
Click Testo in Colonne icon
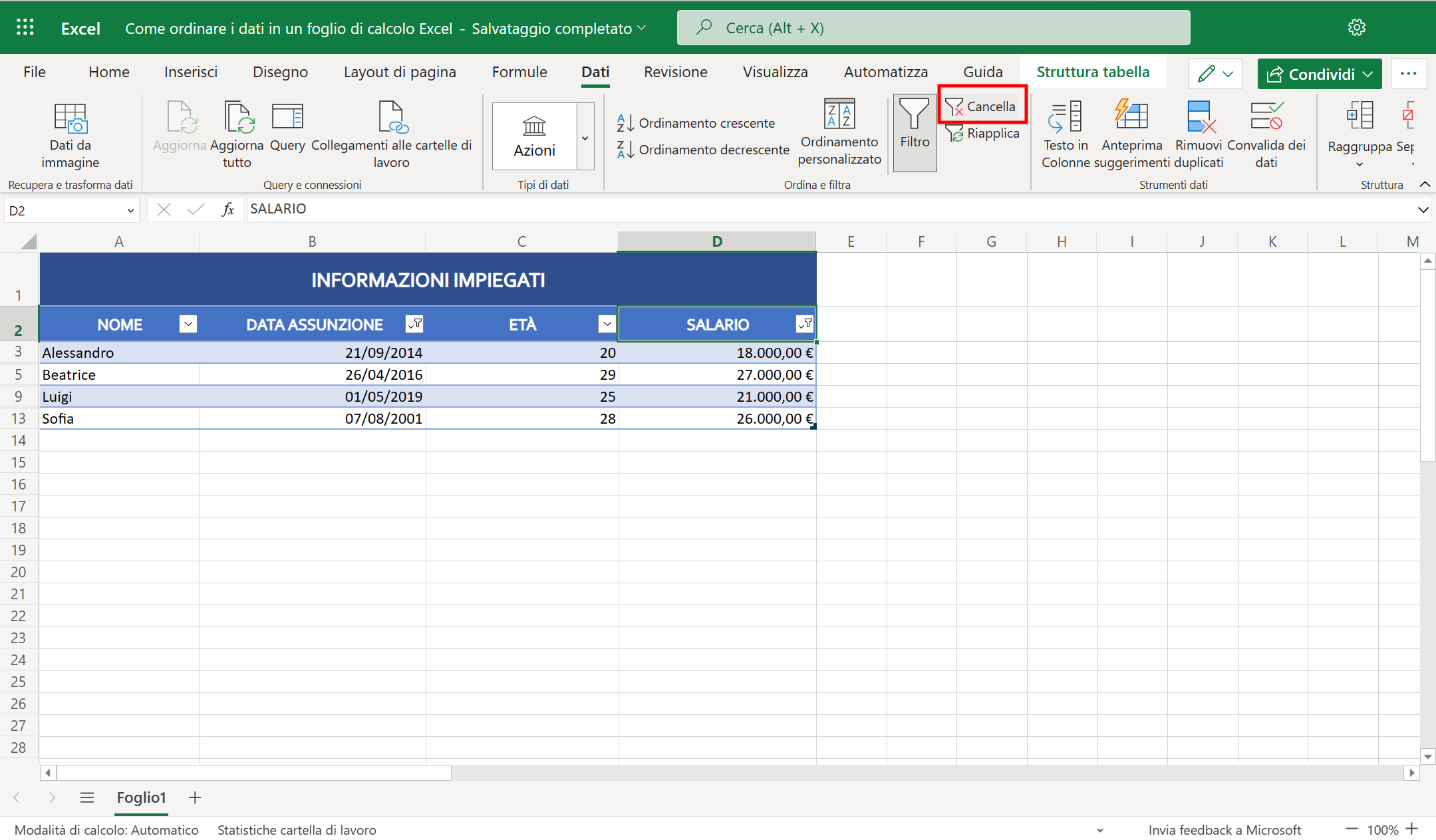1065,117
